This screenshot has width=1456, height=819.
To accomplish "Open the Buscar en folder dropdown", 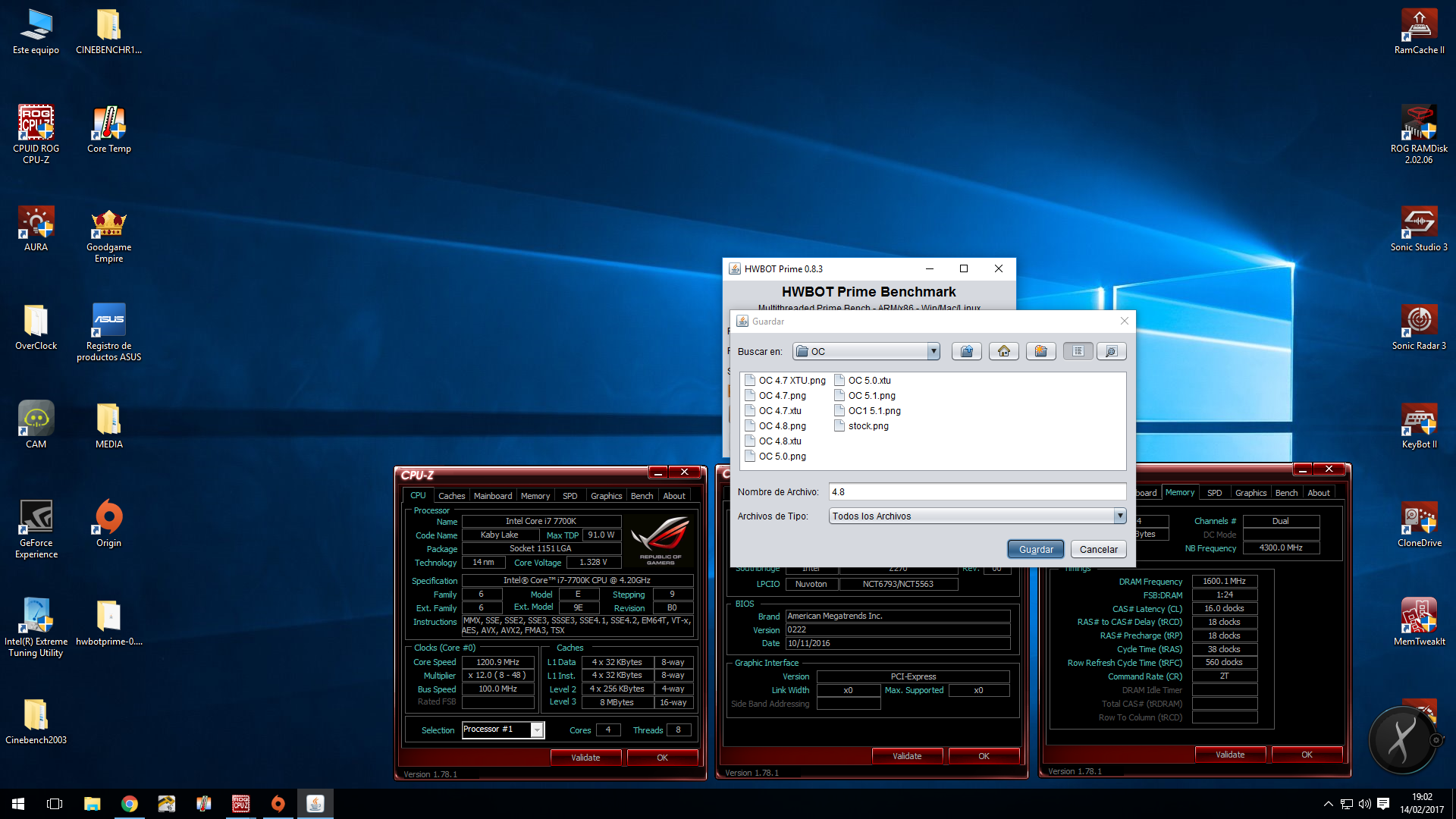I will coord(934,351).
